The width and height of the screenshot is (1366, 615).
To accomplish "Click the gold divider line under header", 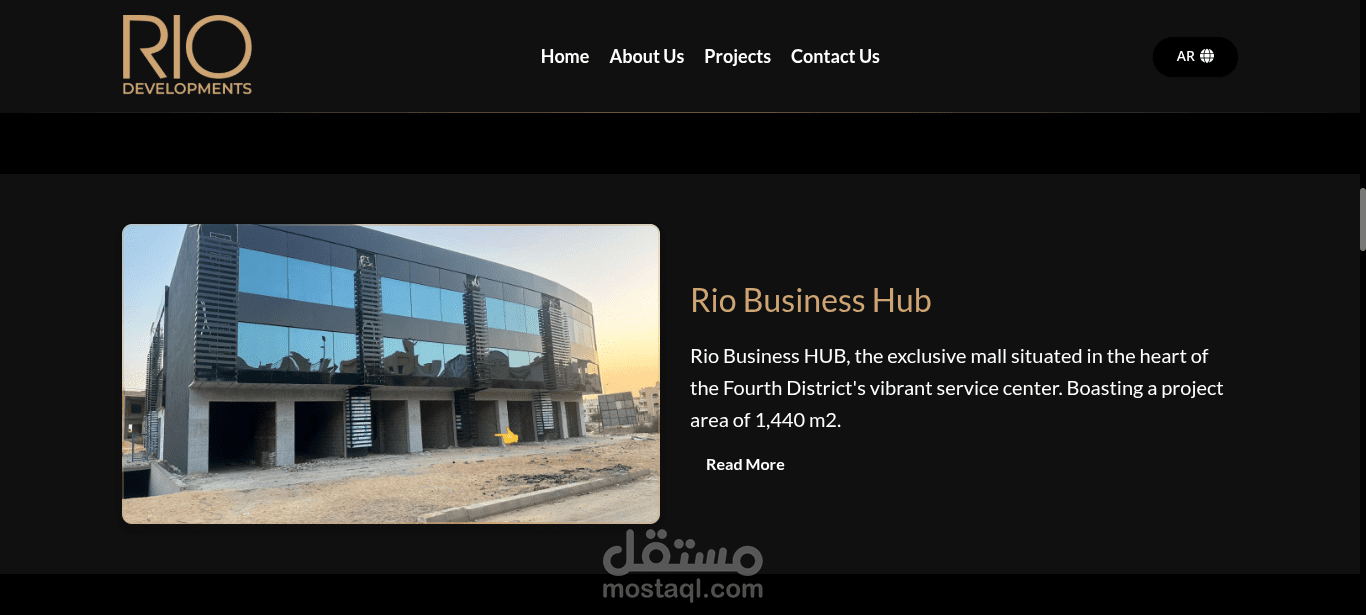I will (x=683, y=113).
